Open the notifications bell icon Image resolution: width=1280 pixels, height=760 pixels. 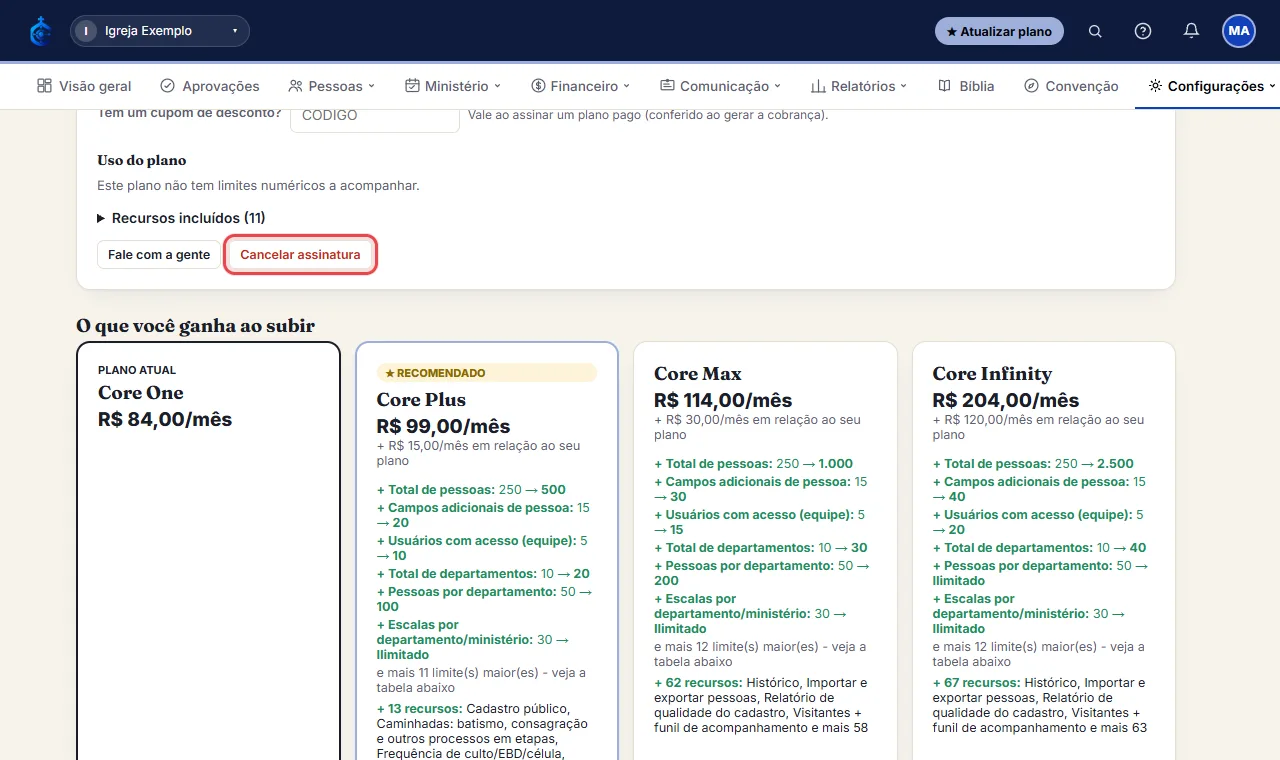tap(1191, 31)
